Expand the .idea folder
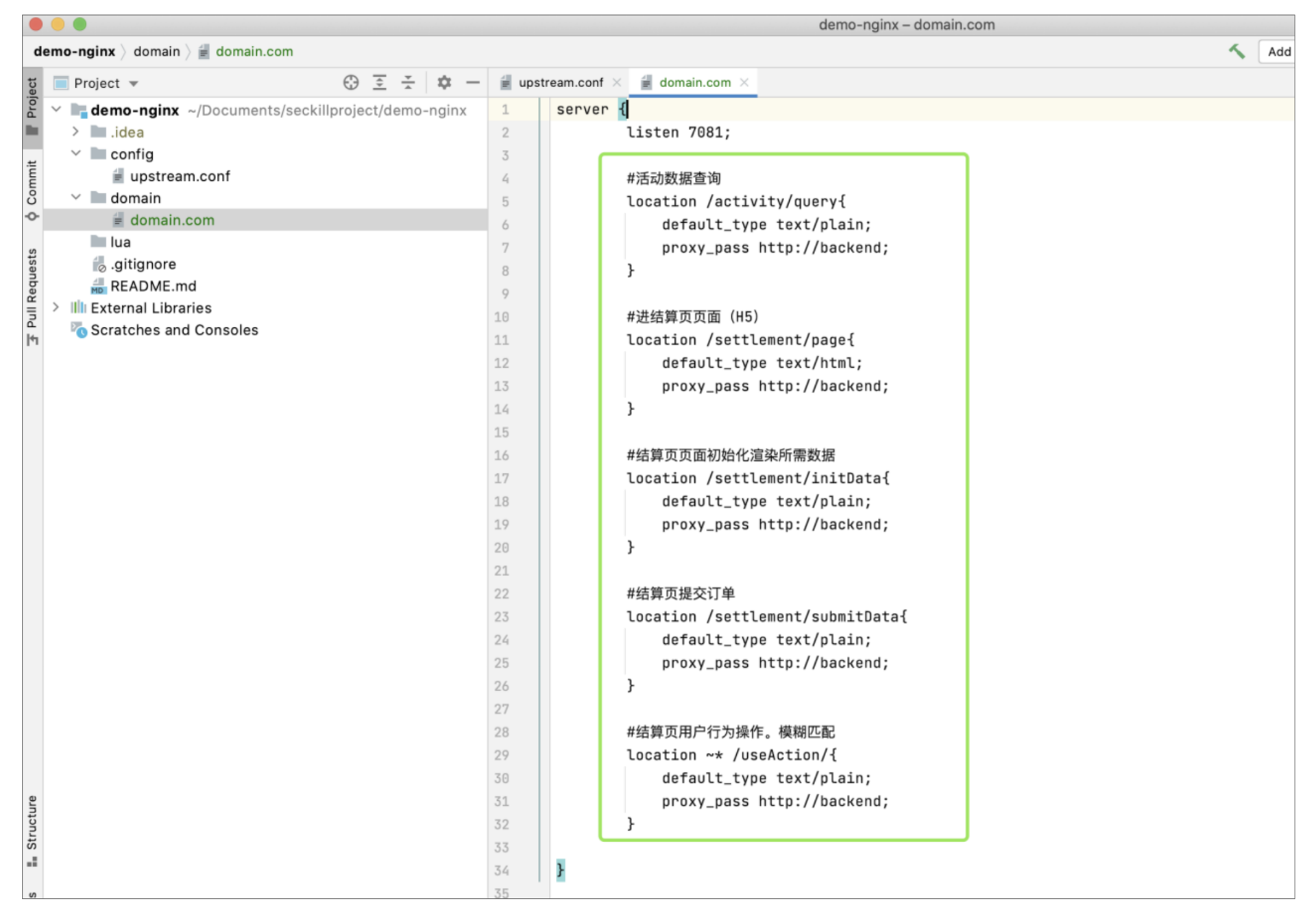The height and width of the screenshot is (918, 1316). (76, 132)
